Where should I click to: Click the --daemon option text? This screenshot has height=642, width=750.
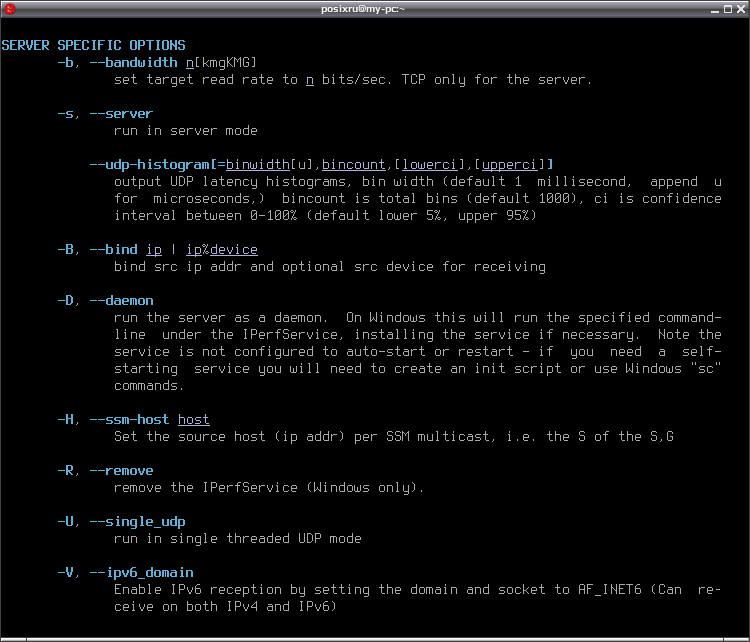[121, 301]
